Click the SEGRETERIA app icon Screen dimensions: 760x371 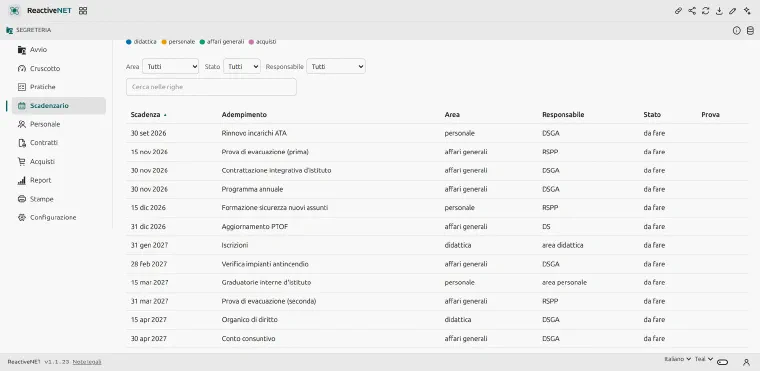coord(10,30)
